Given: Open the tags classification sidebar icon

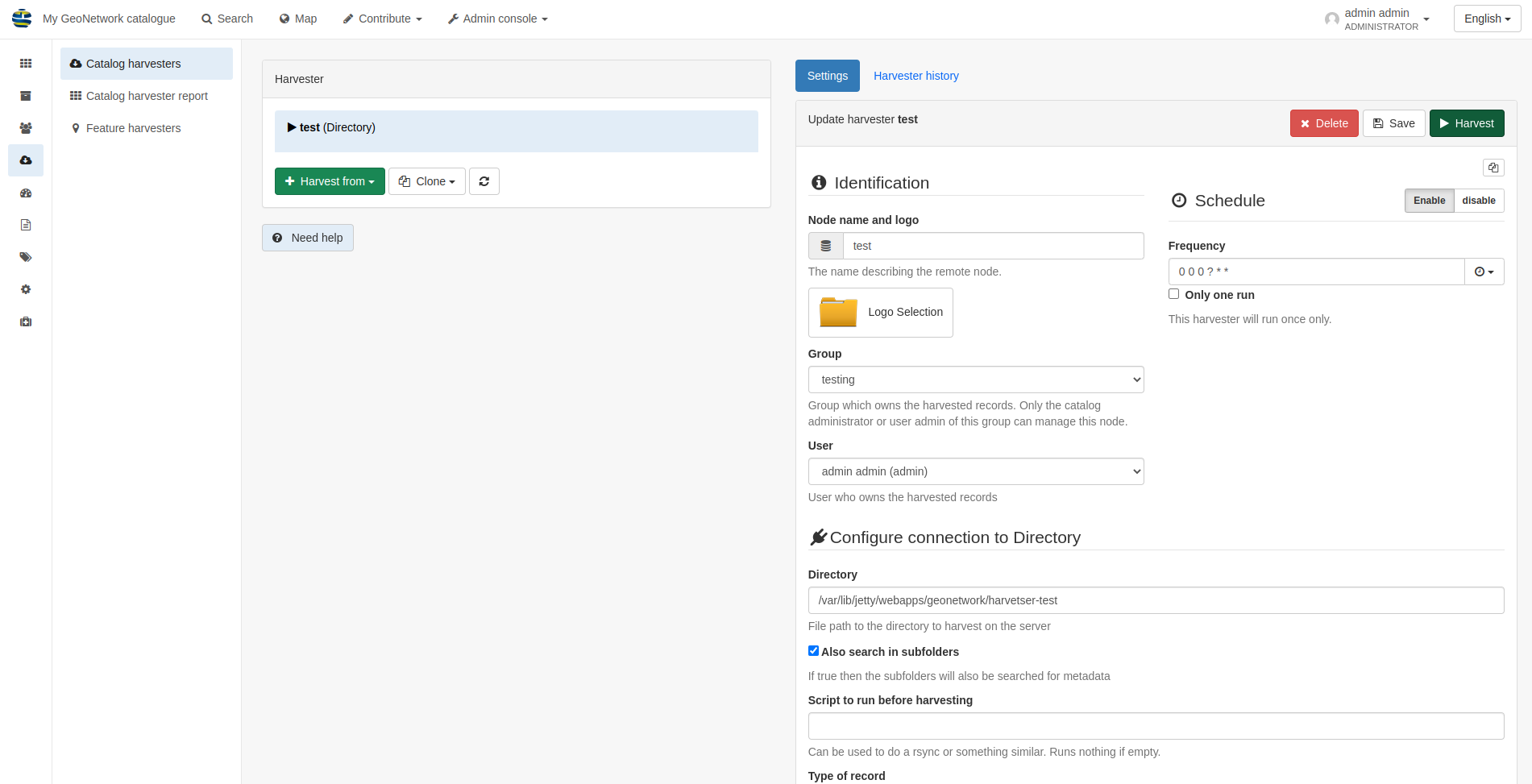Looking at the screenshot, I should tap(26, 257).
